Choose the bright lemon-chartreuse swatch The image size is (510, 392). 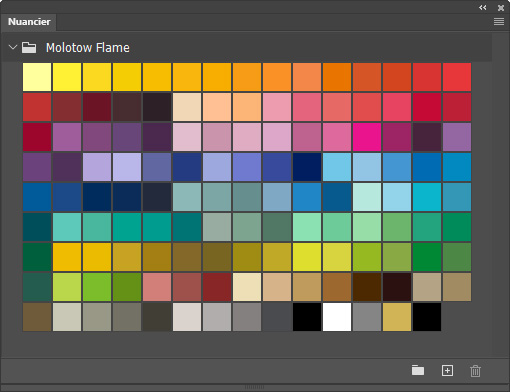[307, 257]
